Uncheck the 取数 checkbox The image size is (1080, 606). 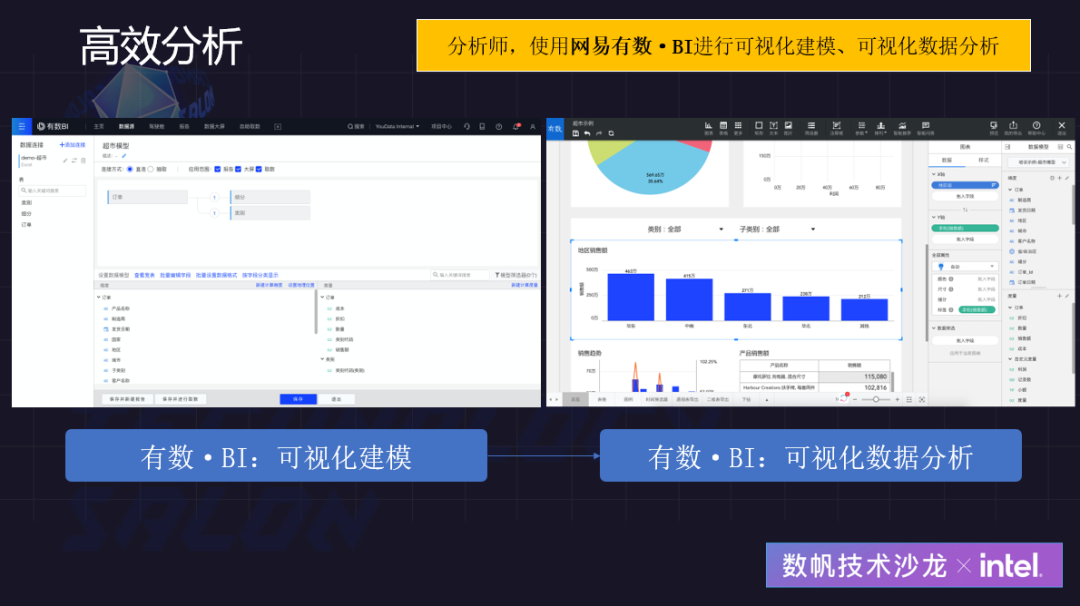pyautogui.click(x=259, y=169)
